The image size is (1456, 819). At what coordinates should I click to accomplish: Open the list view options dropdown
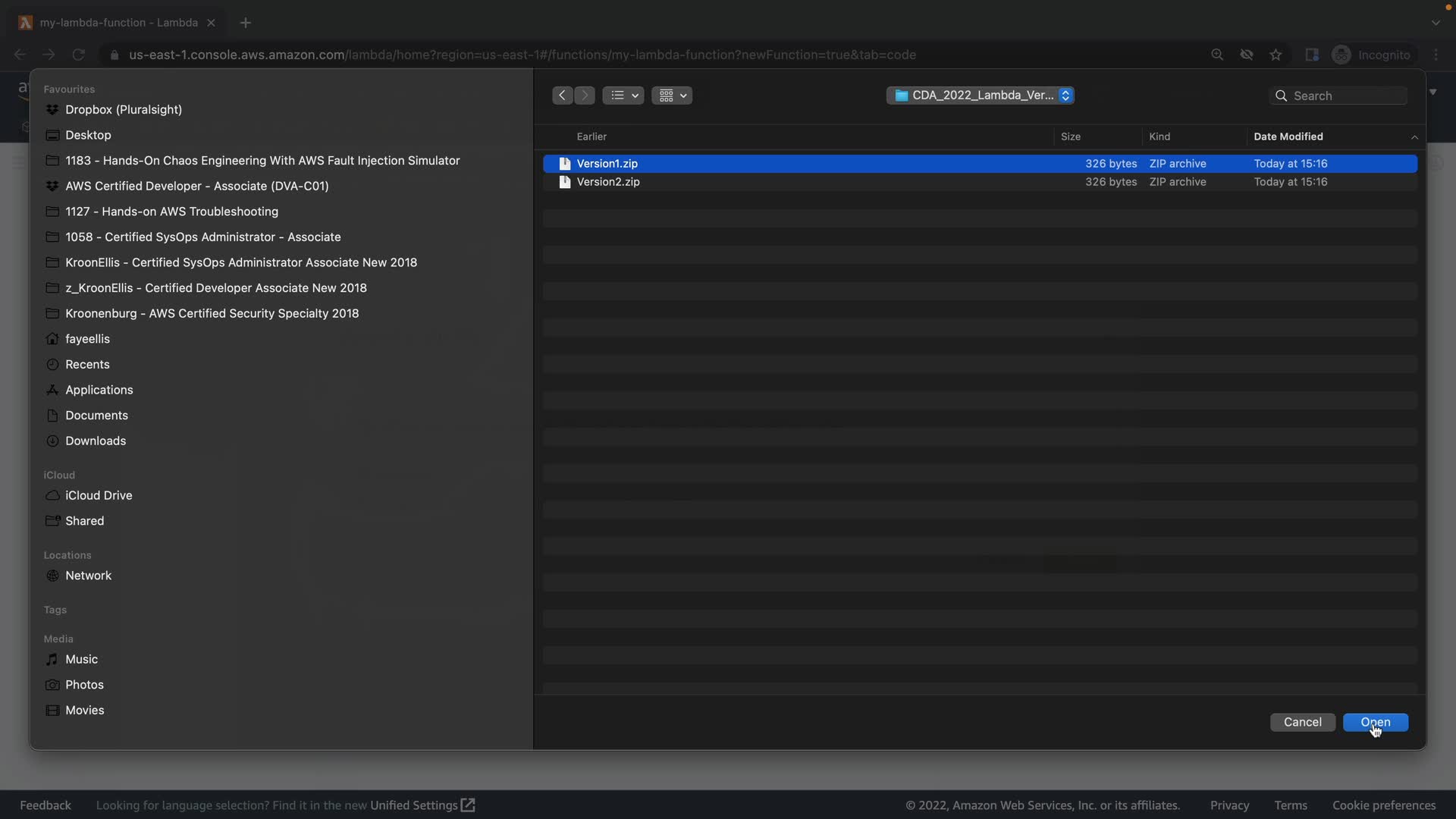(623, 96)
